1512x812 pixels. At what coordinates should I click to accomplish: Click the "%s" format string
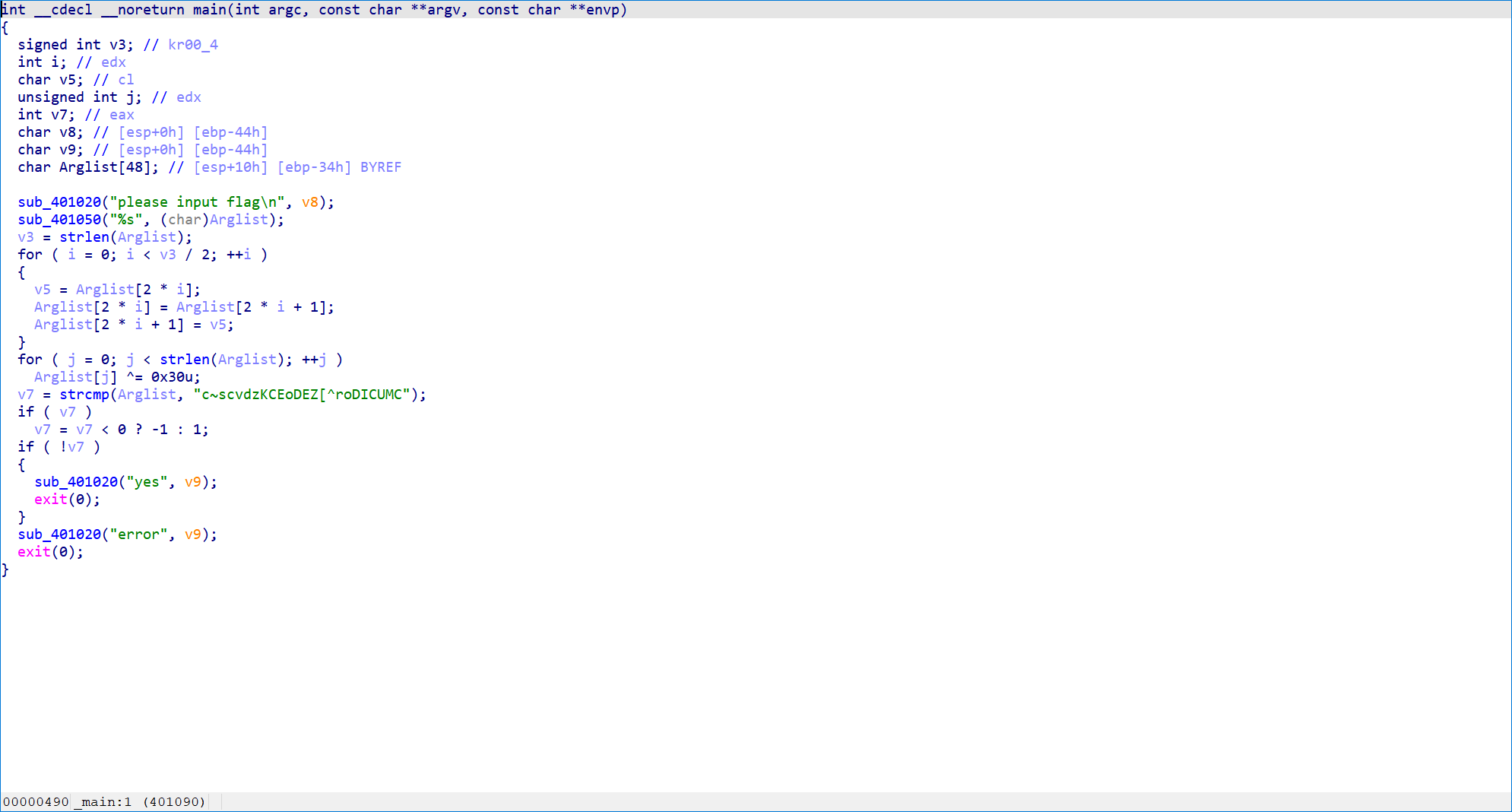point(125,220)
